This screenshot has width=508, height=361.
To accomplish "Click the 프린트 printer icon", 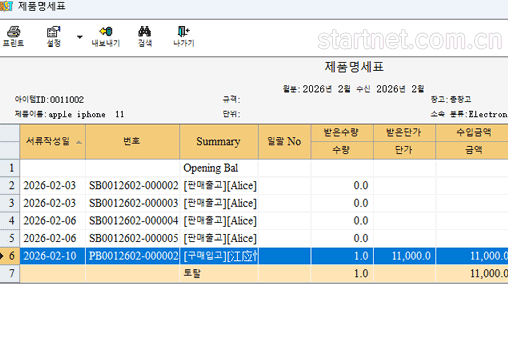I will coord(13,32).
